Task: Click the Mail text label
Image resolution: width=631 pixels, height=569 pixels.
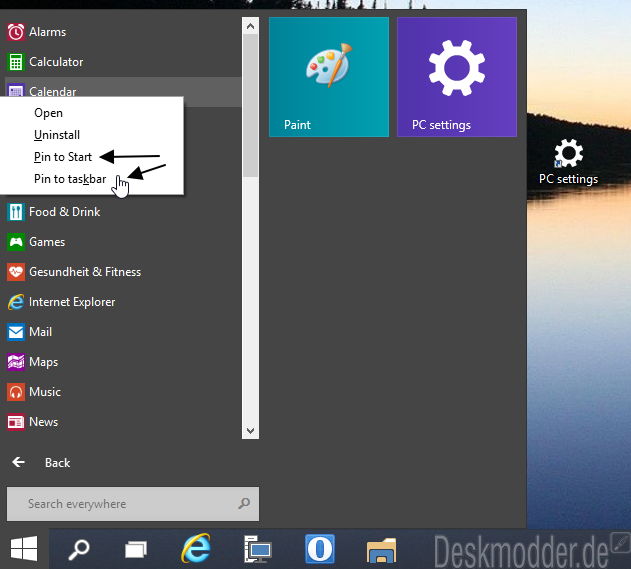Action: tap(40, 332)
